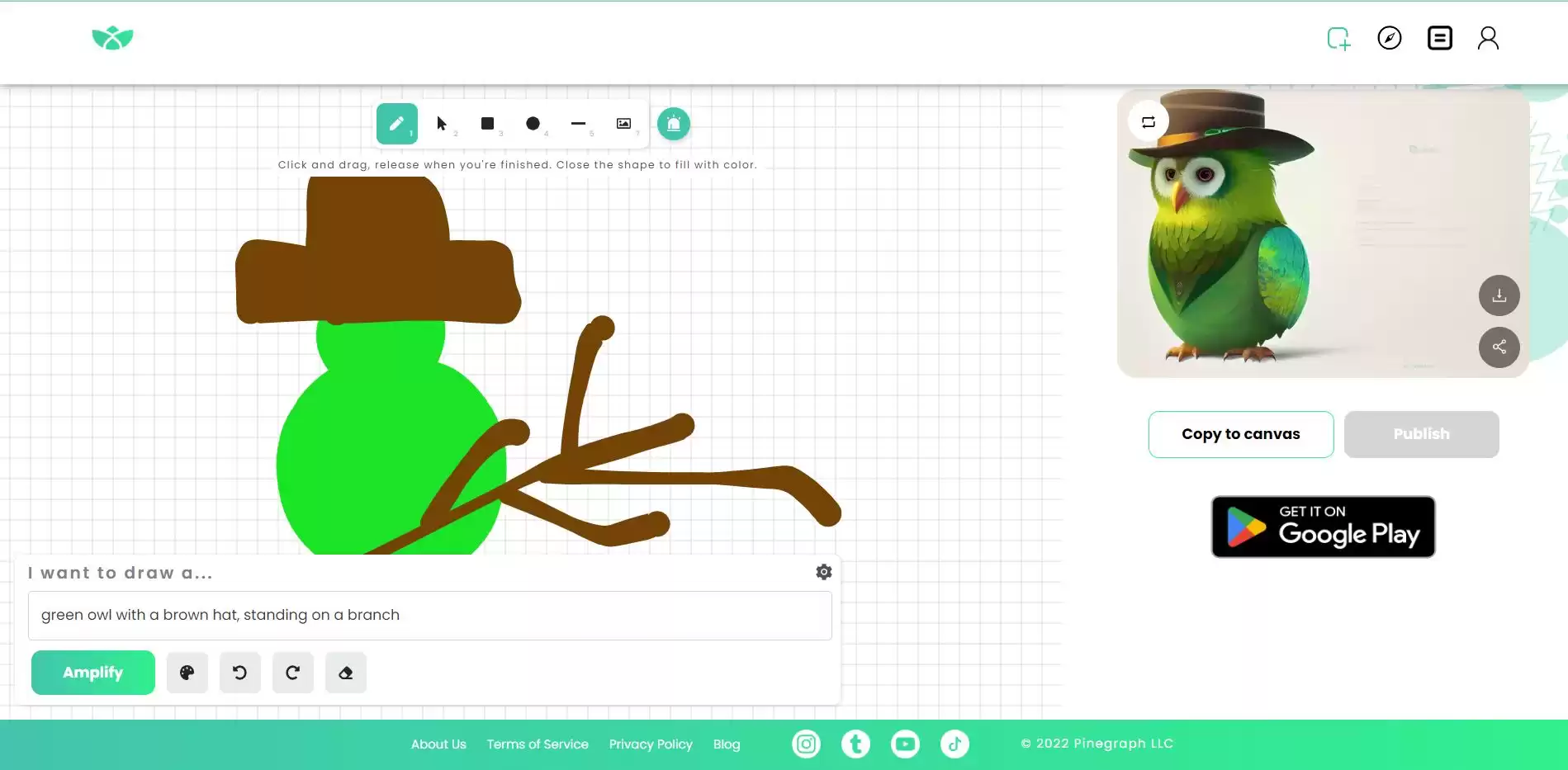Open the color palette picker
This screenshot has height=770, width=1568.
(187, 672)
